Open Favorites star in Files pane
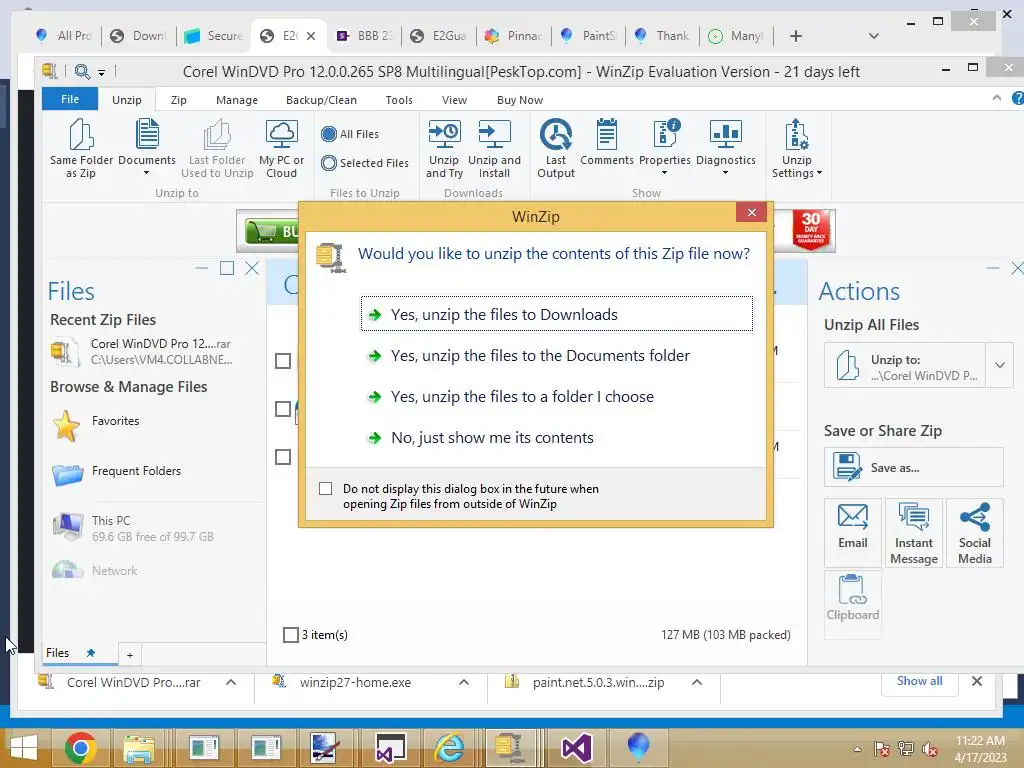 67,426
